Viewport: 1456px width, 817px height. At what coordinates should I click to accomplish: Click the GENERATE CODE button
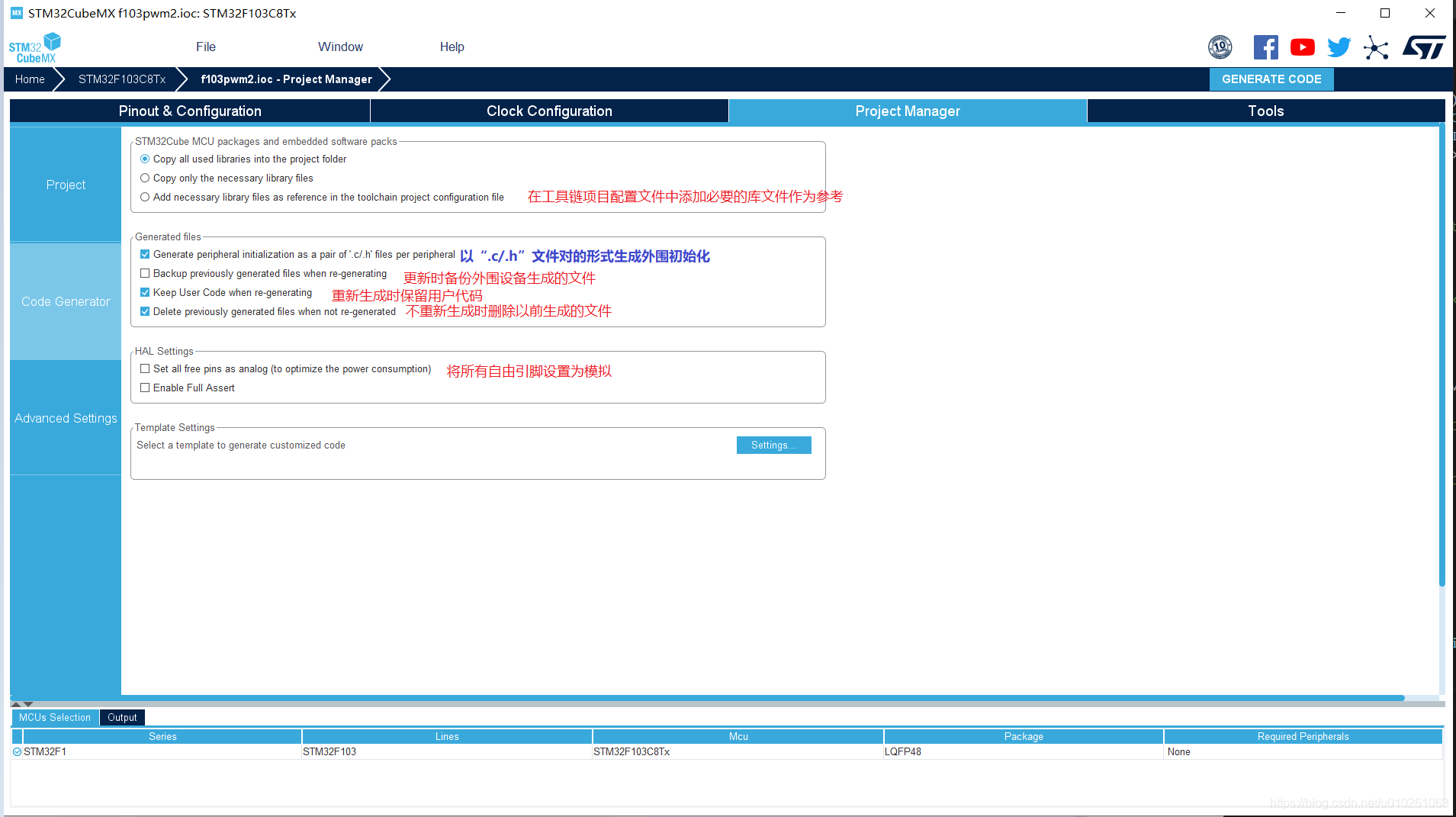pyautogui.click(x=1271, y=79)
